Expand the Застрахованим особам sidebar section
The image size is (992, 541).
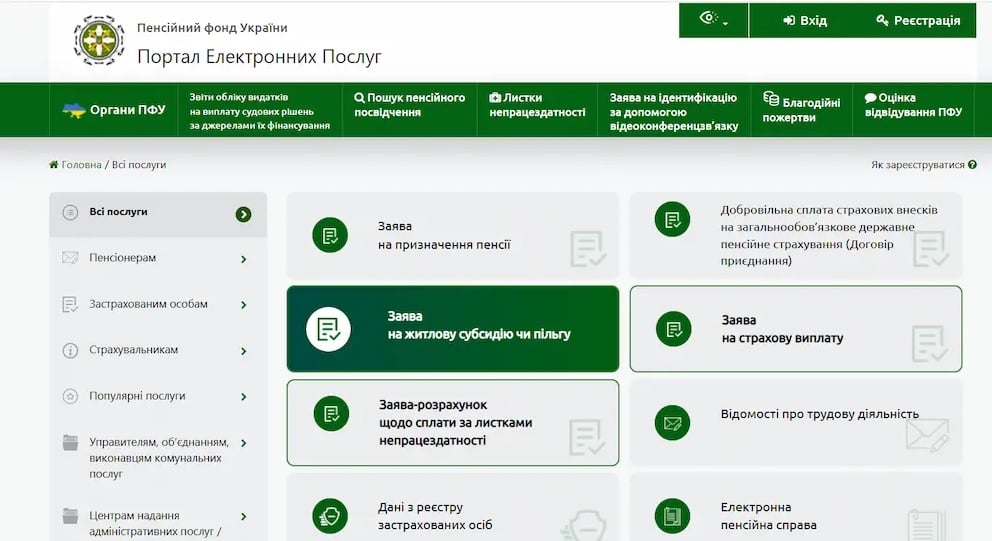click(x=243, y=305)
